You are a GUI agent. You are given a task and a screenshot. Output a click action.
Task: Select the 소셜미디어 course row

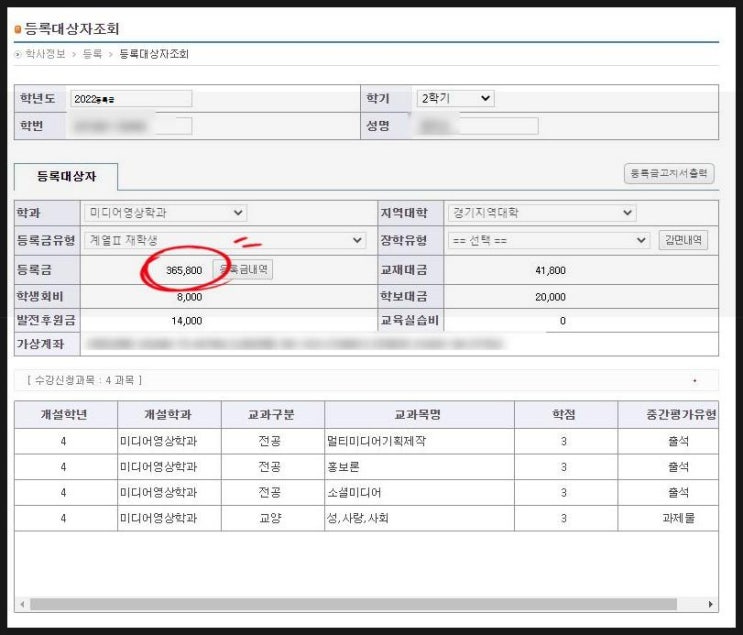(x=366, y=492)
